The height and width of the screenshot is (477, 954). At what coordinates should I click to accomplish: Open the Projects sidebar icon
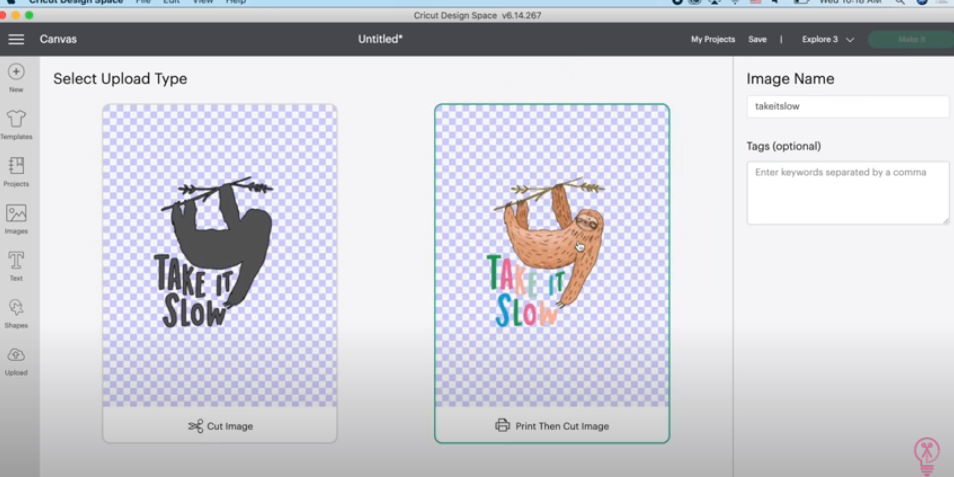point(16,165)
